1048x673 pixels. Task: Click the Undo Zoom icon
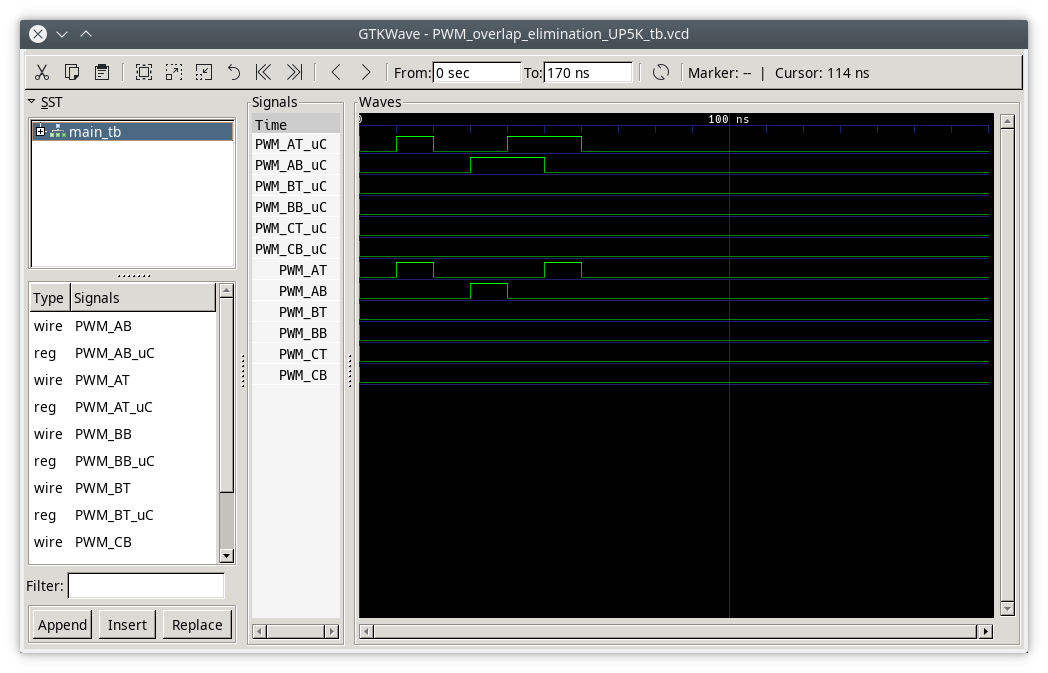pos(233,72)
